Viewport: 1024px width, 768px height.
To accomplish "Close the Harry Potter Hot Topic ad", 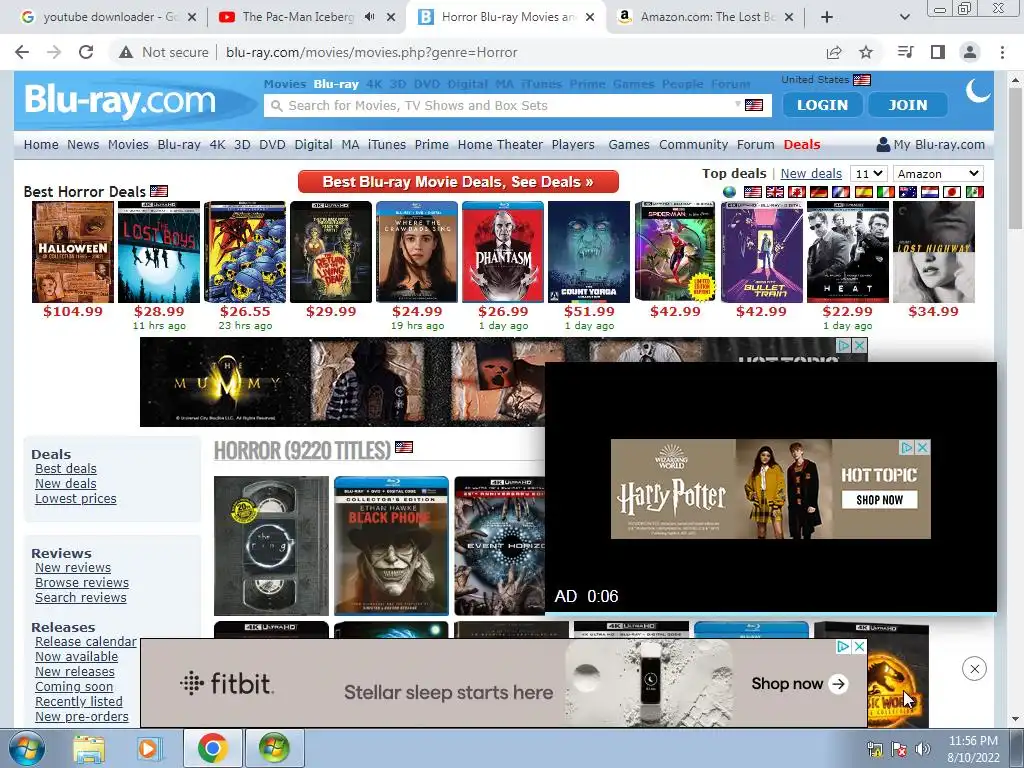I will click(922, 447).
